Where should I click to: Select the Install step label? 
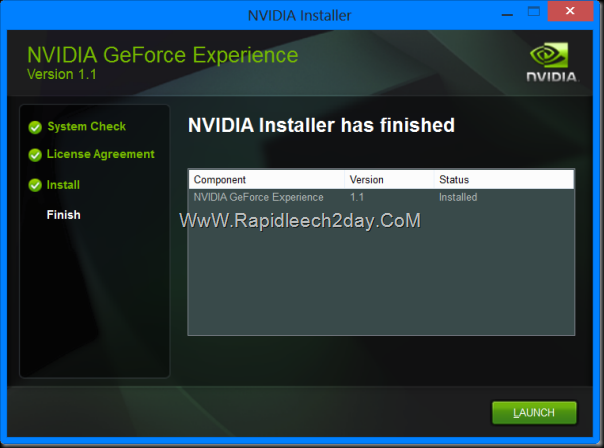(x=63, y=185)
